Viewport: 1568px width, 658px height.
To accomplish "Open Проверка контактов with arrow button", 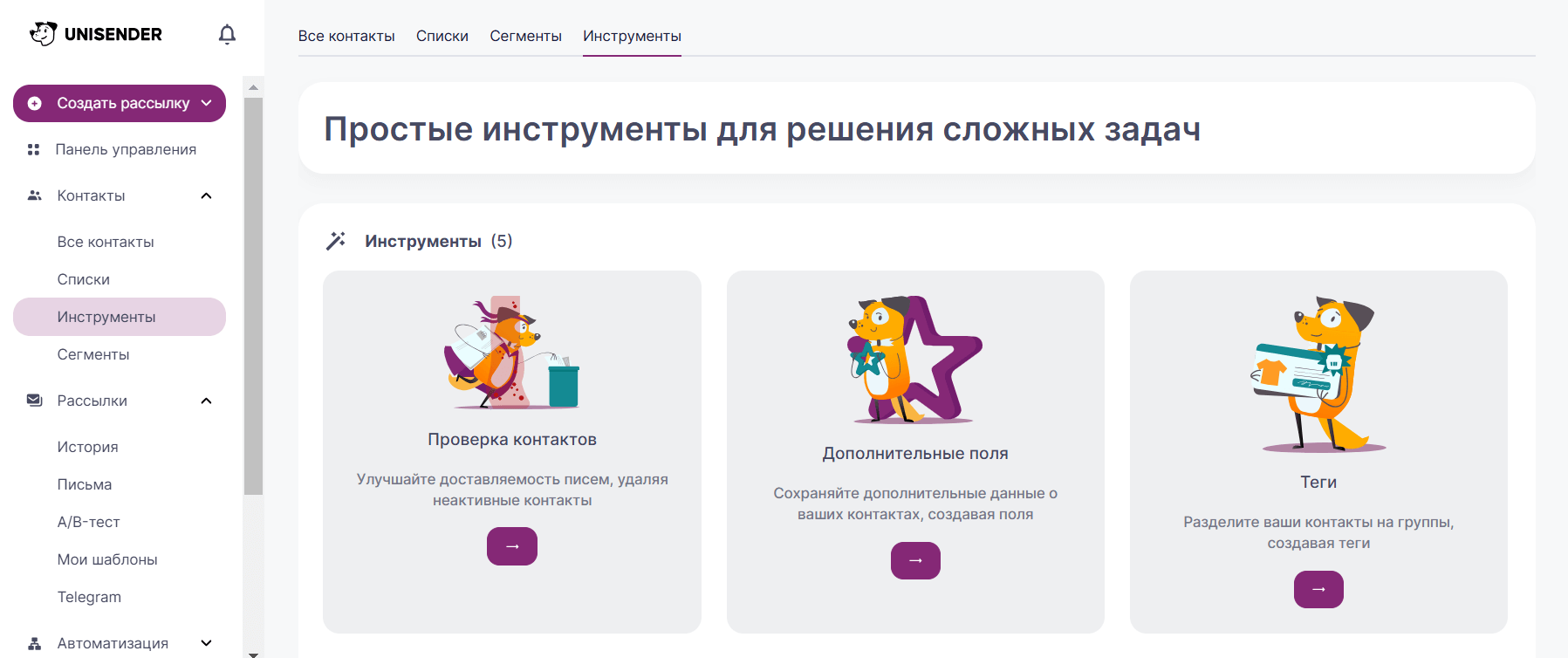I will [512, 546].
